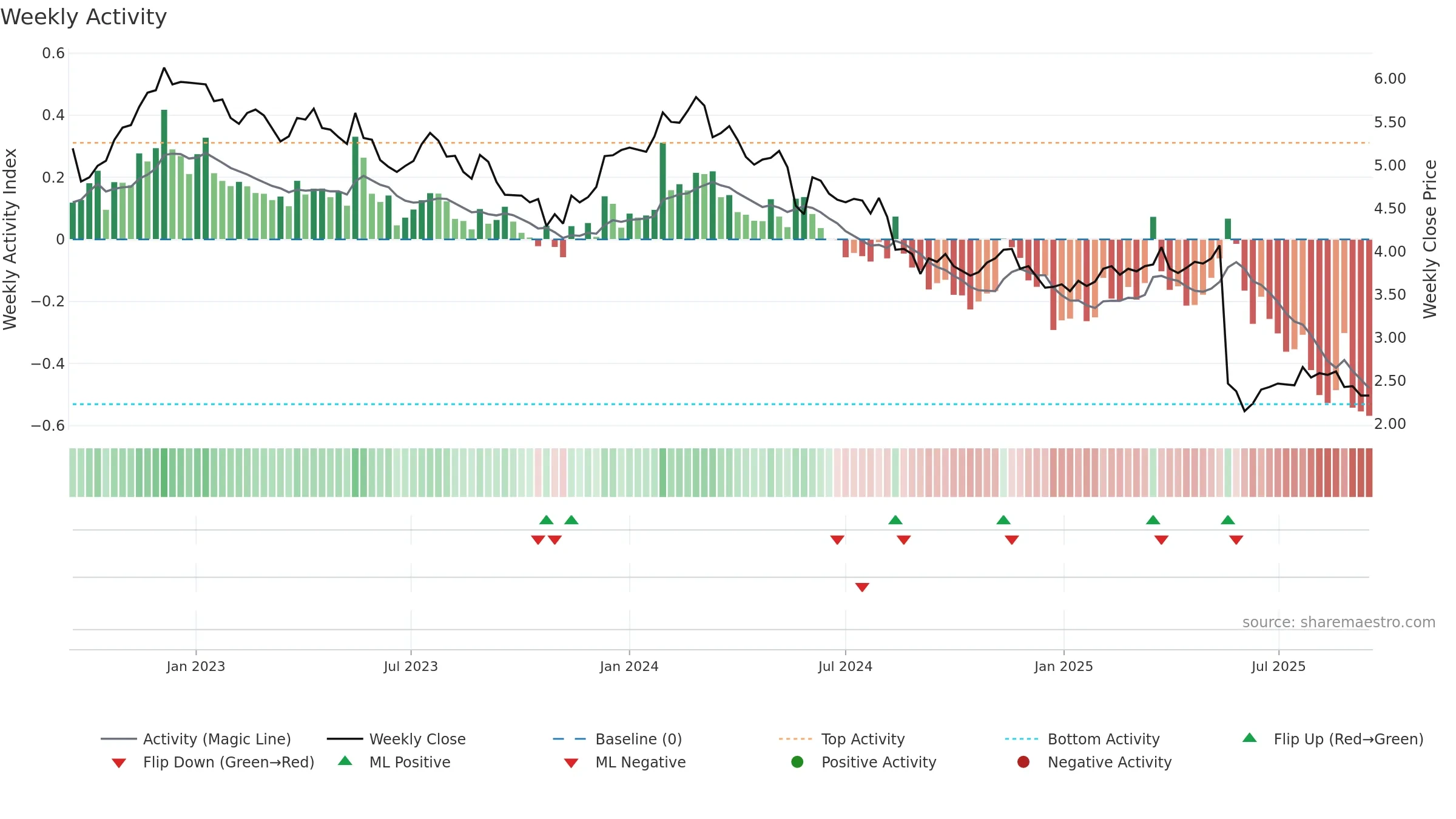This screenshot has width=1456, height=819.
Task: Click the last green Flip Up marker before Jul 2025
Action: 1228,520
